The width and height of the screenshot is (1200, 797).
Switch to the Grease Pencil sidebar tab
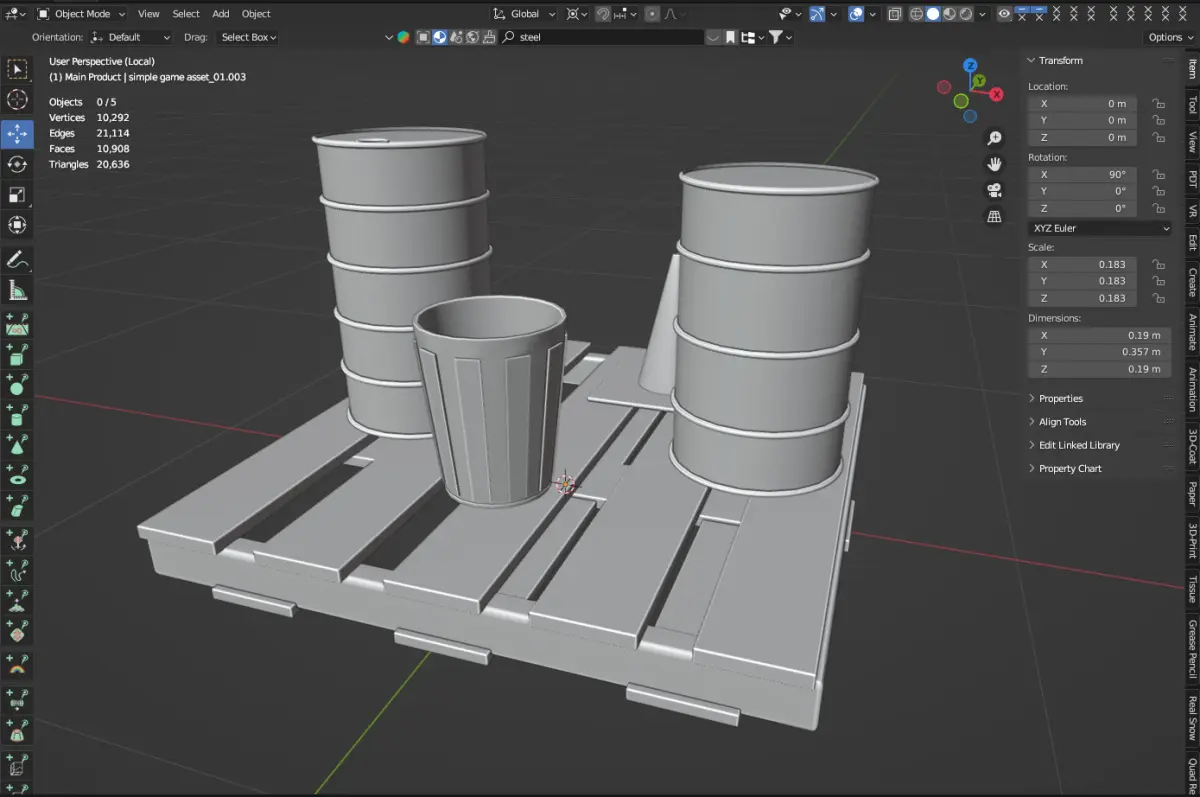coord(1192,651)
